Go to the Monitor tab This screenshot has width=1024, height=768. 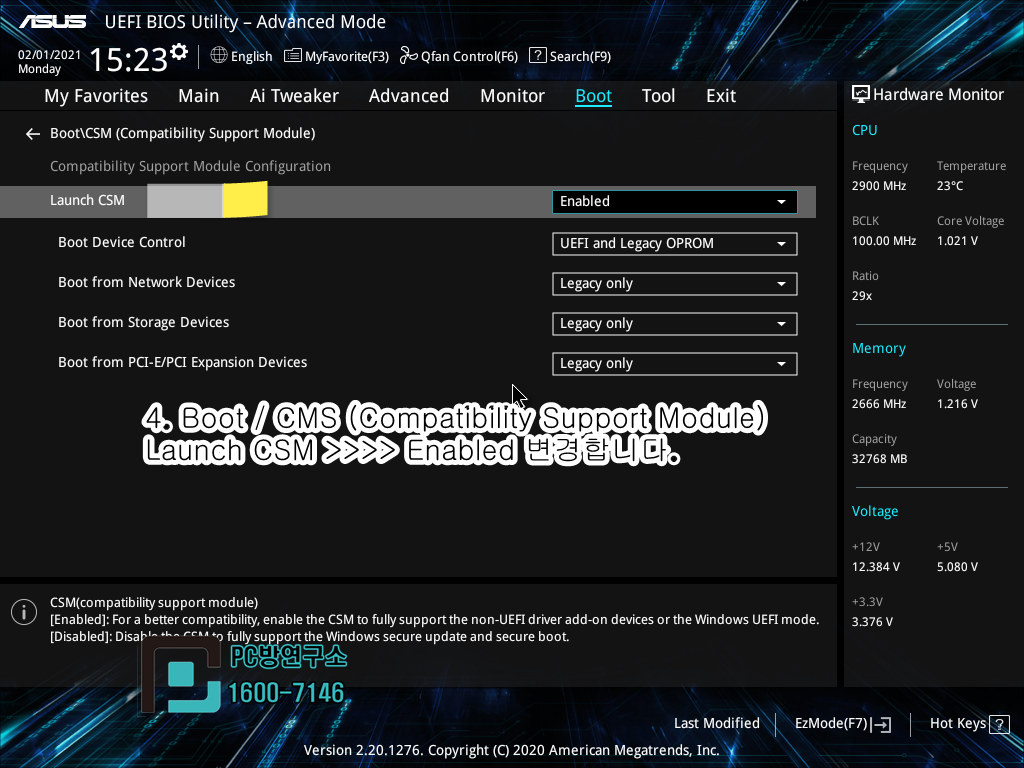[x=512, y=96]
